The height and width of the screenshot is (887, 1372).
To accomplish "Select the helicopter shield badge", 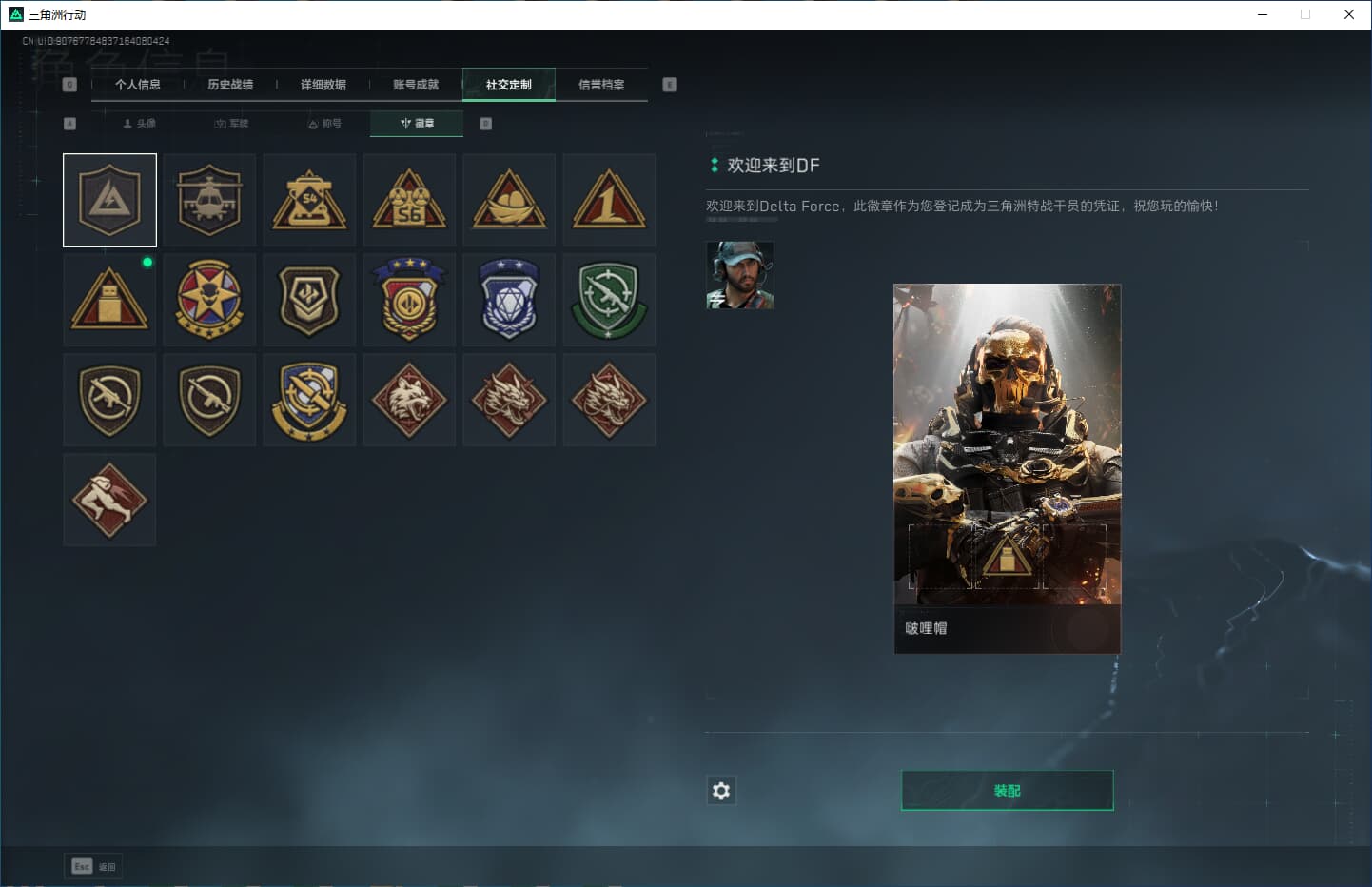I will (209, 200).
